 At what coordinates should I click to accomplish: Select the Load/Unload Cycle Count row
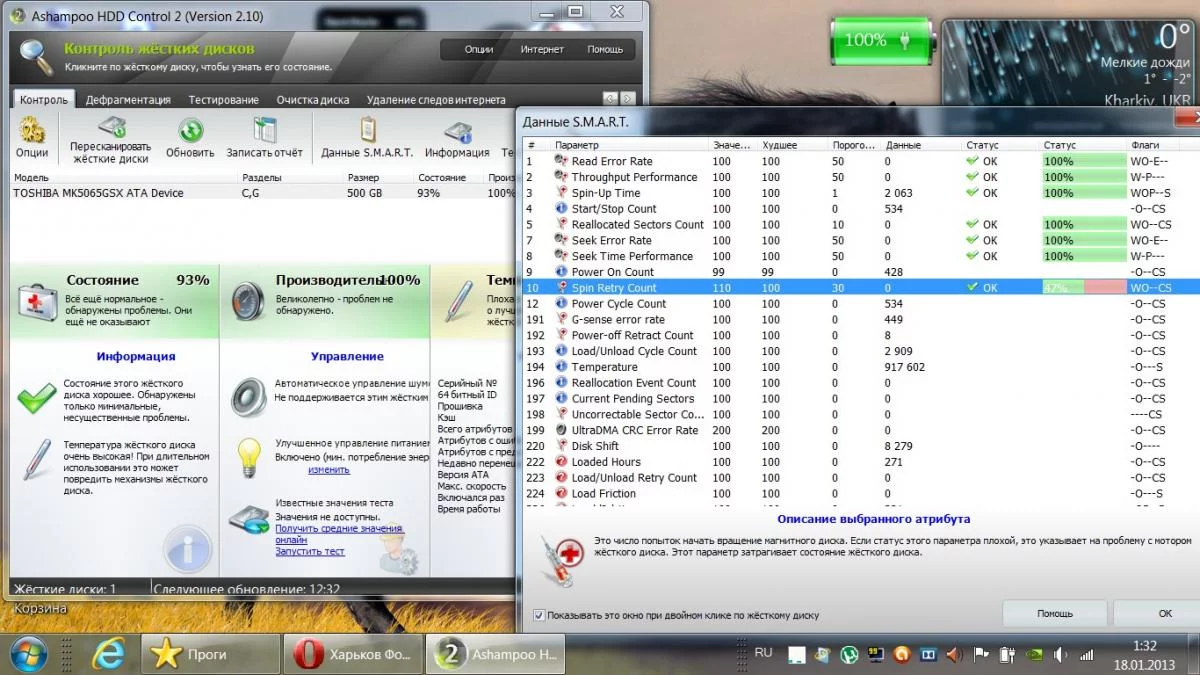pos(860,351)
